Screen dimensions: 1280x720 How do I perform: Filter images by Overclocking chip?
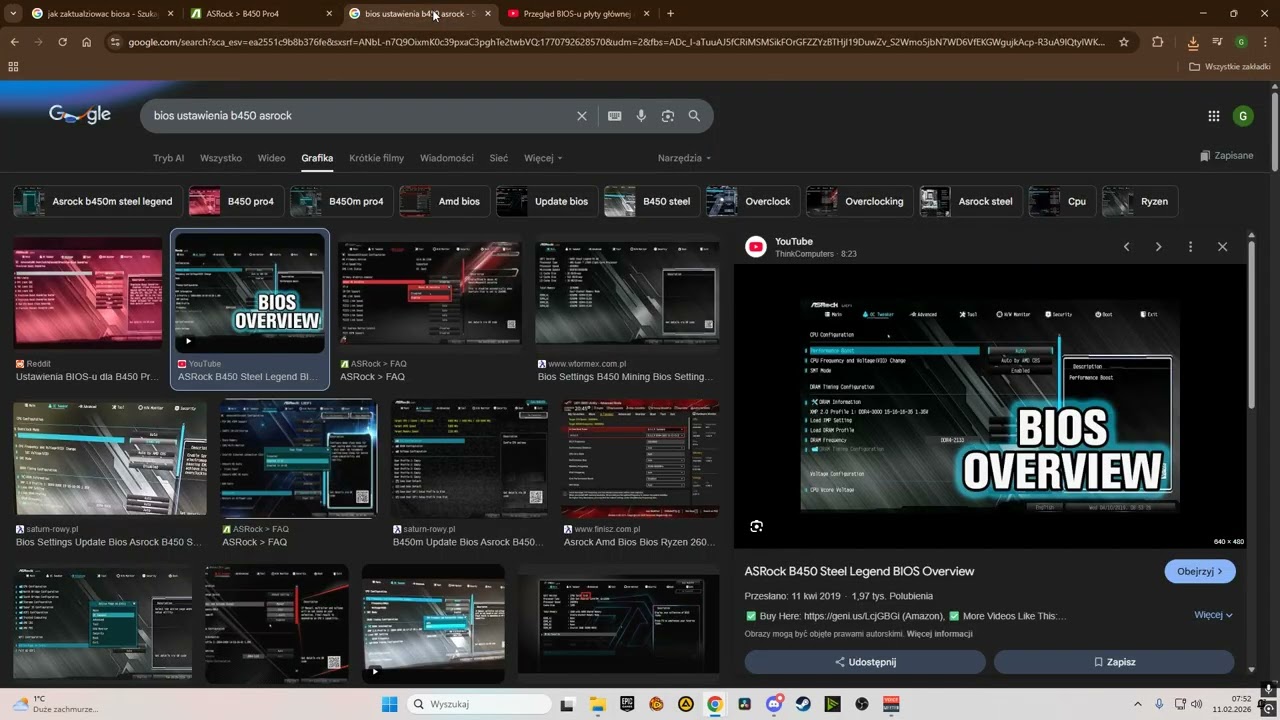tap(860, 201)
